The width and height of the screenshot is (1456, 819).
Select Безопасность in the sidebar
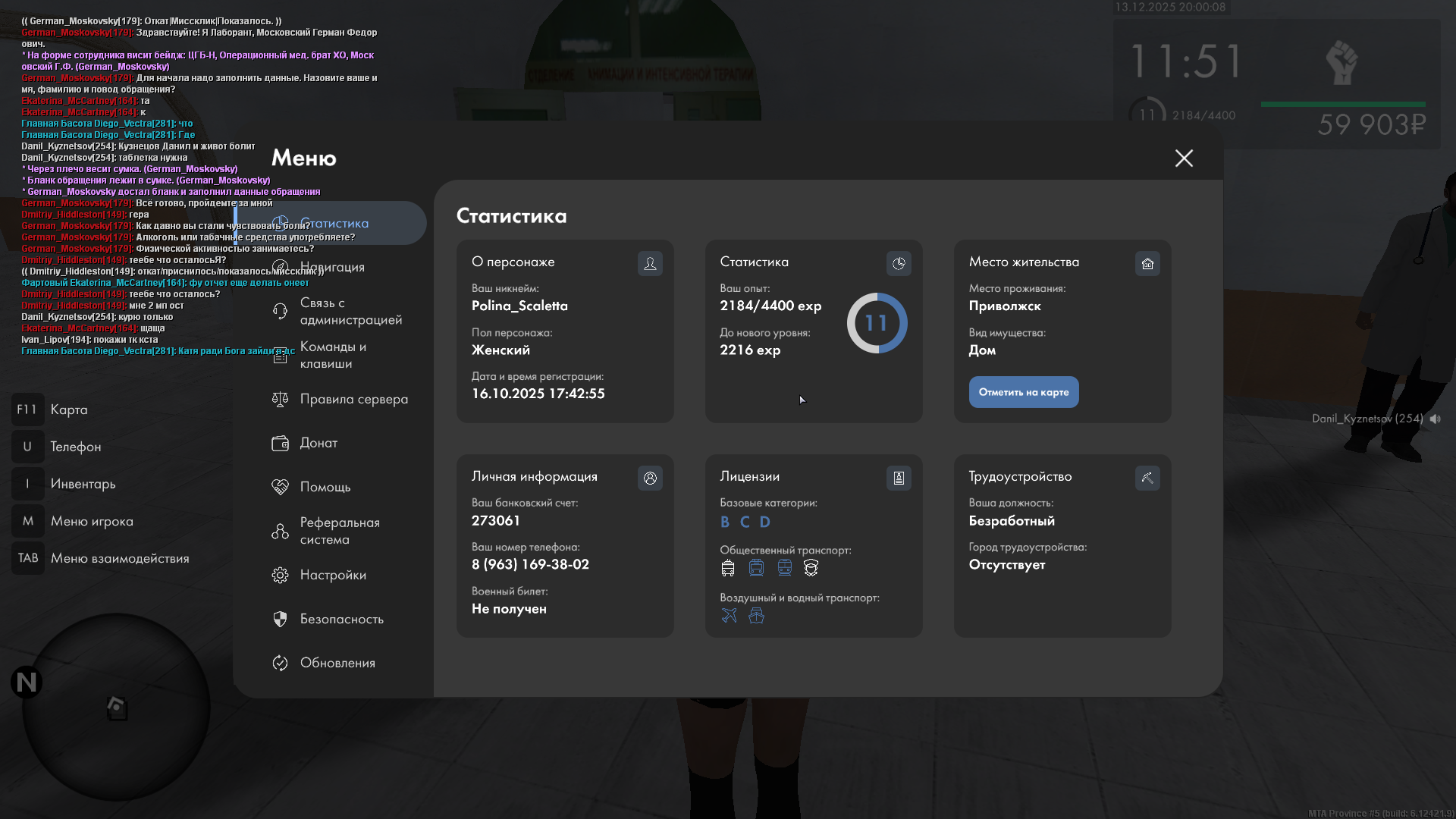[x=341, y=619]
